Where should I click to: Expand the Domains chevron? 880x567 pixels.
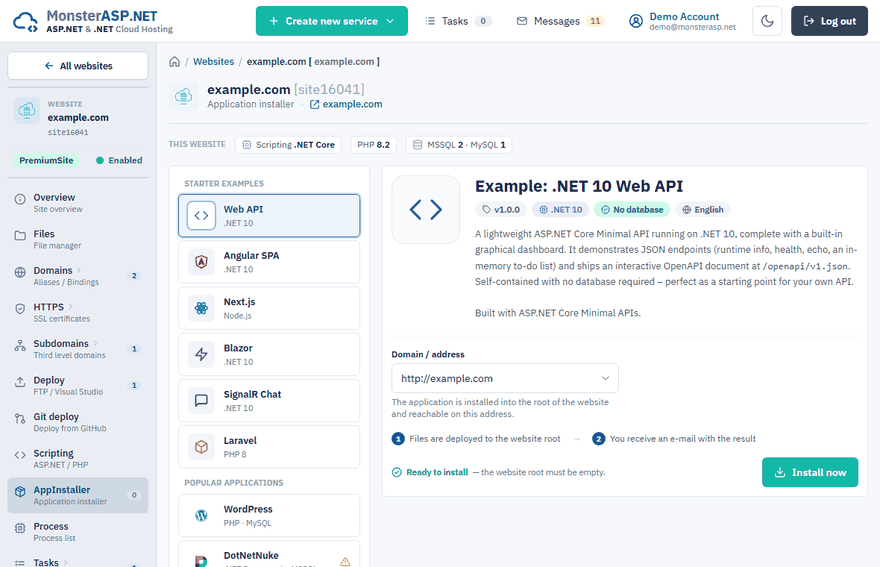click(79, 270)
